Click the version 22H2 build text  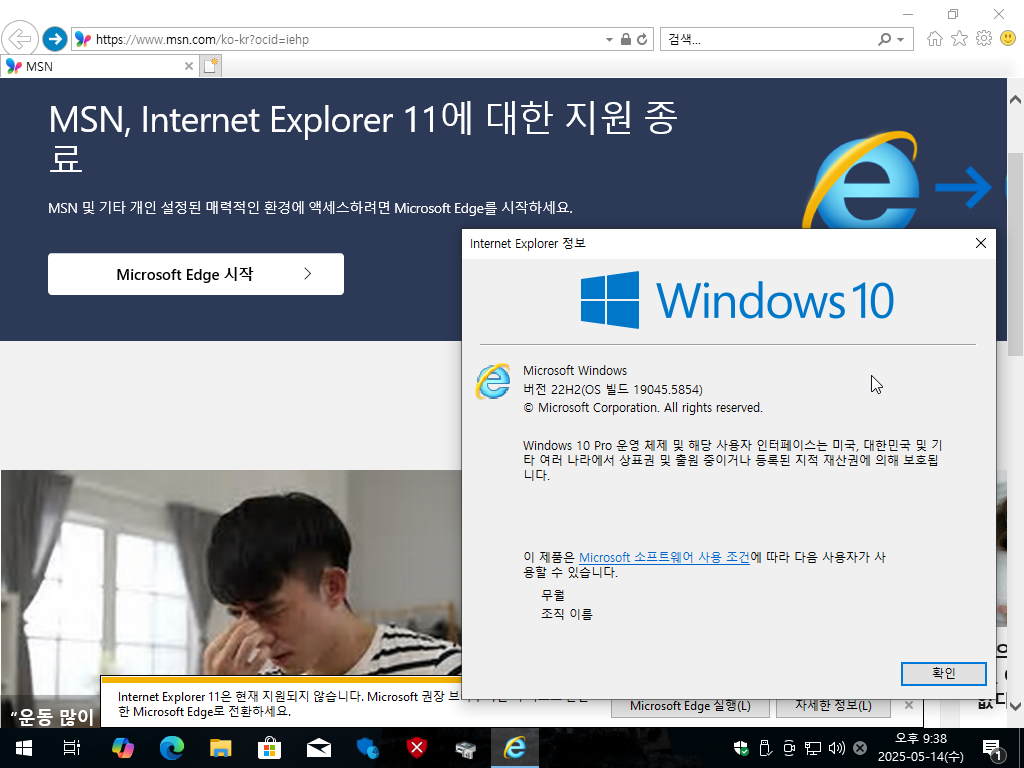[x=613, y=389]
